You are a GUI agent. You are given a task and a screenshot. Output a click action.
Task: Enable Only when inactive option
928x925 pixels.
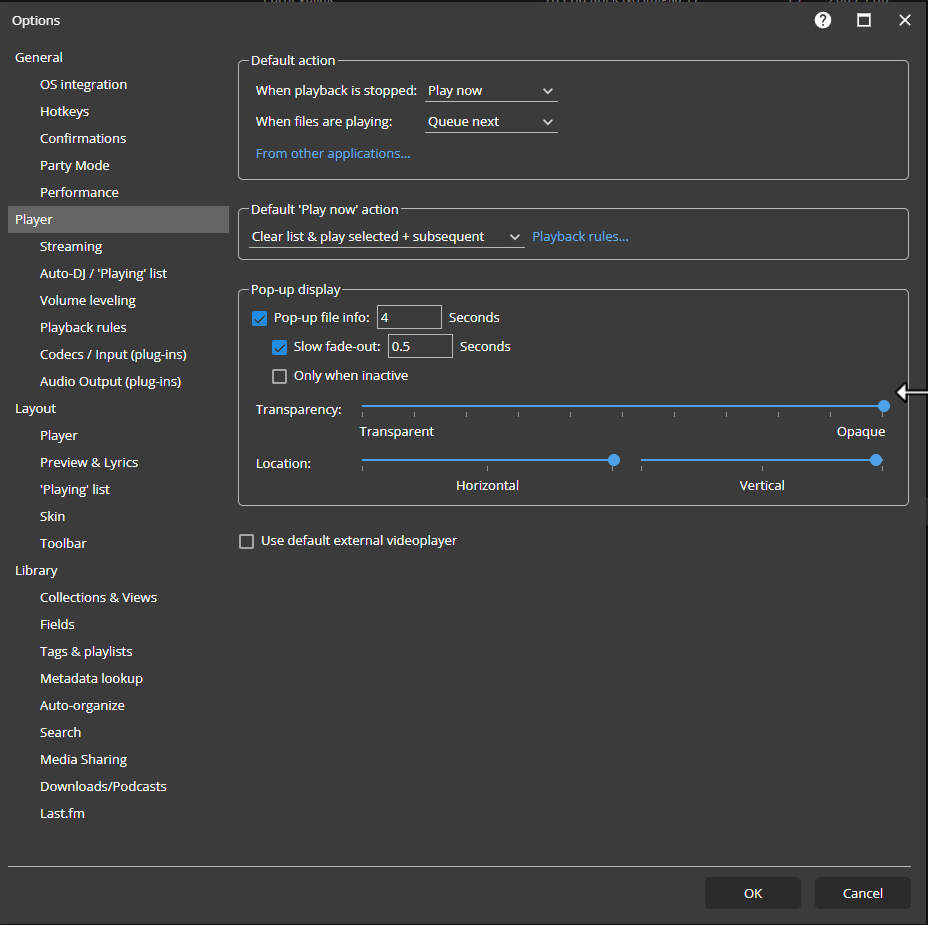click(x=280, y=376)
